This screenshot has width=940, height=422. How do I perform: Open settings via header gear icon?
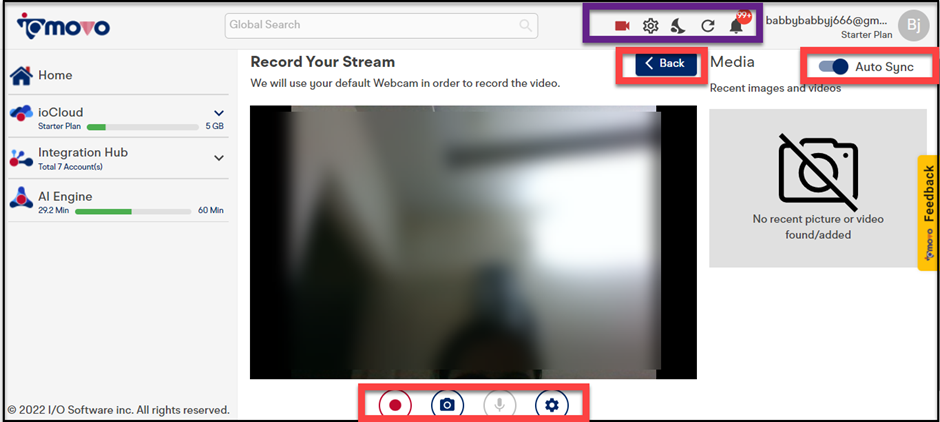(x=650, y=26)
